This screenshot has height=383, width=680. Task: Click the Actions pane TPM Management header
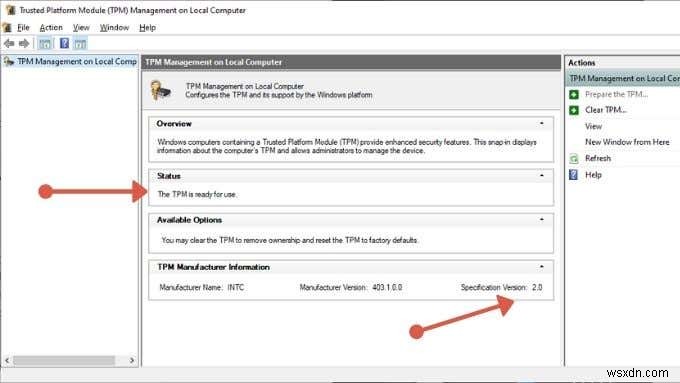coord(623,79)
